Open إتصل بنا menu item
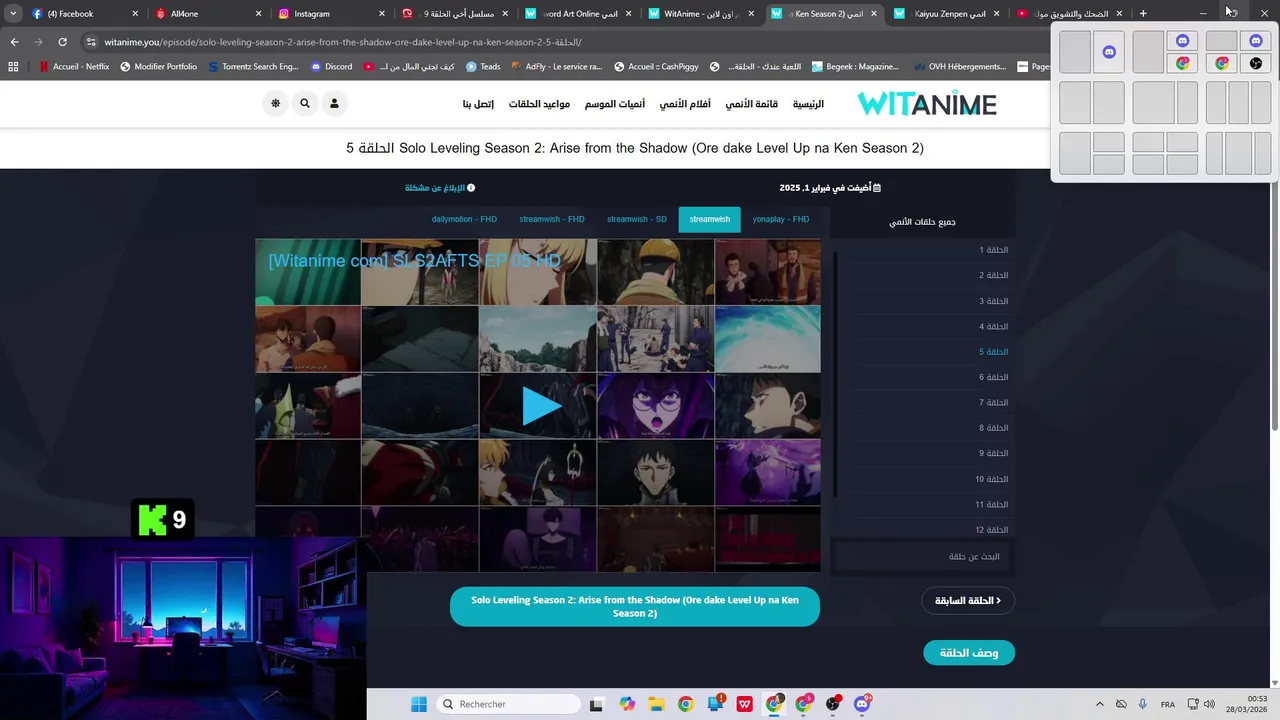This screenshot has width=1280, height=720. click(x=478, y=104)
